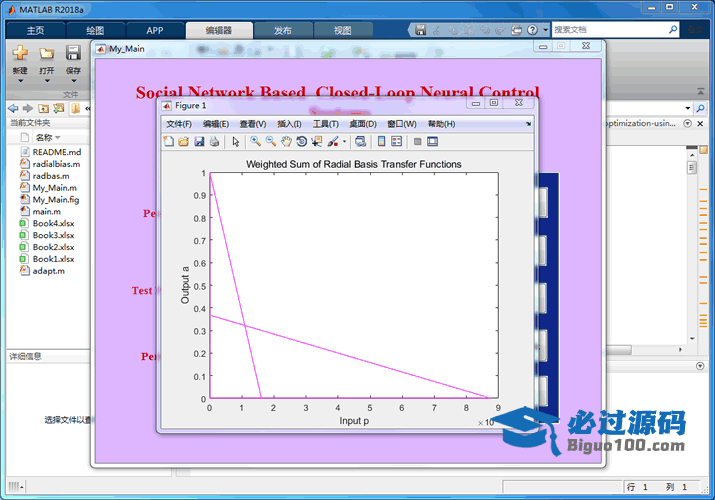Image resolution: width=715 pixels, height=500 pixels.
Task: Click the Print Figure icon
Action: pyautogui.click(x=214, y=142)
